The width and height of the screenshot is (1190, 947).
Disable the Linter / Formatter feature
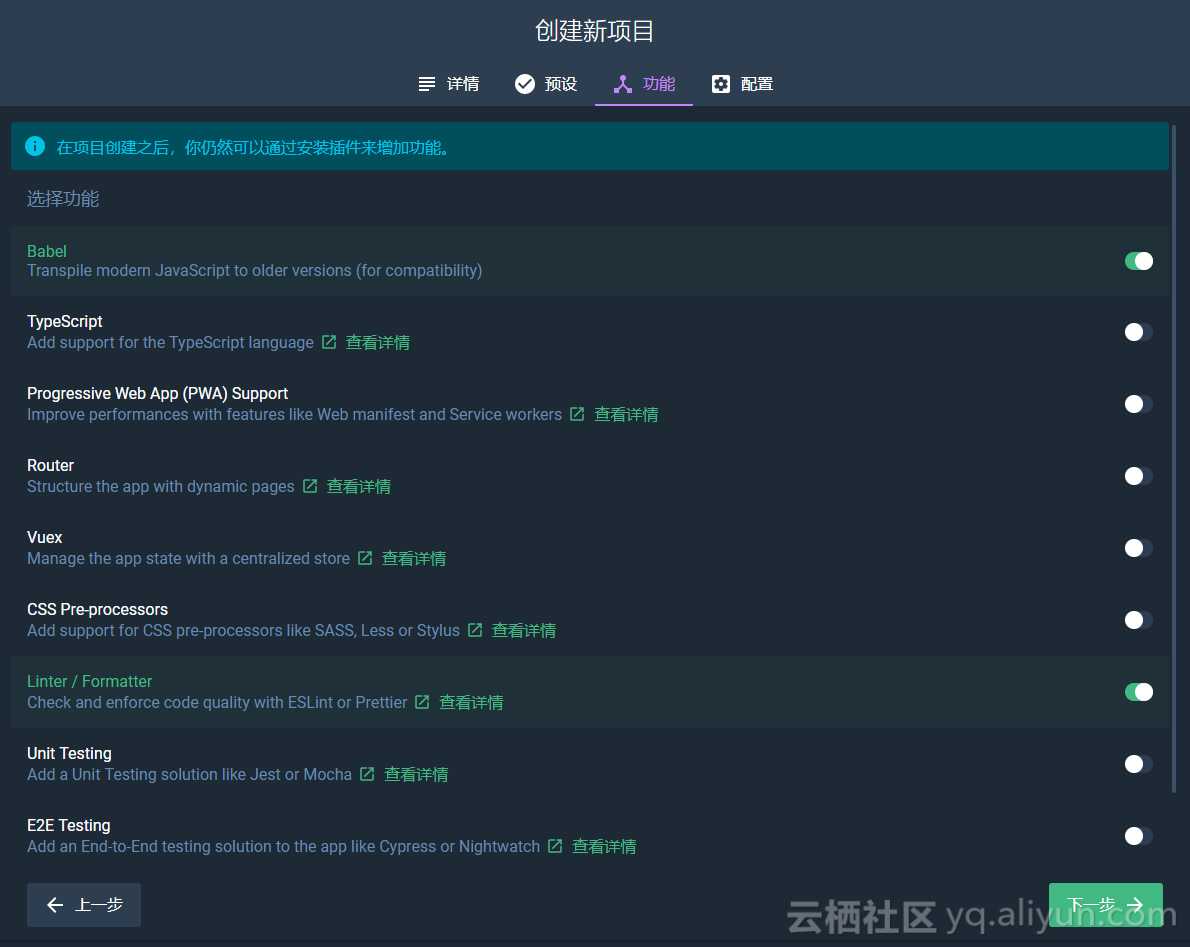(x=1139, y=692)
